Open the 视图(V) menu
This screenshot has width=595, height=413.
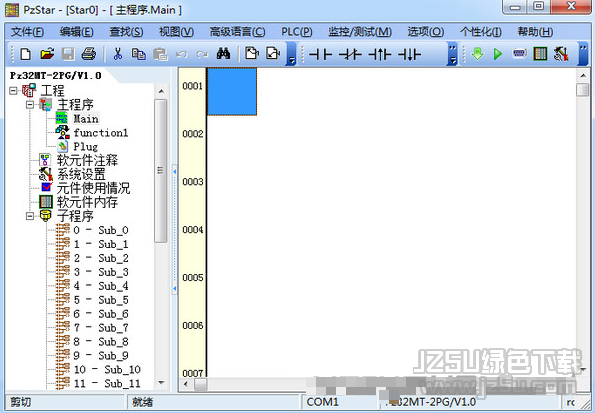[176, 32]
